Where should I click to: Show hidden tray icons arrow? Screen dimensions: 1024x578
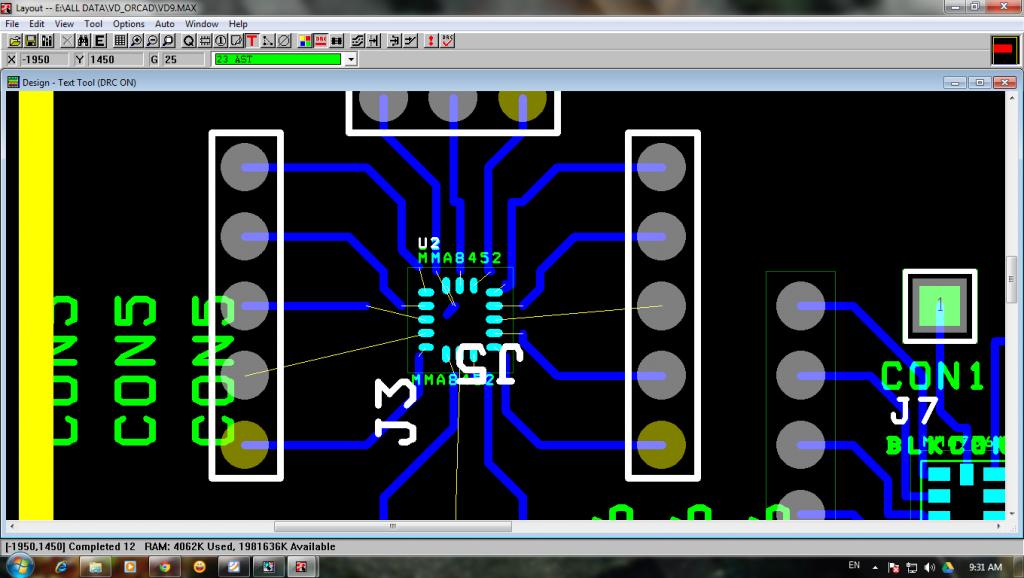[875, 568]
